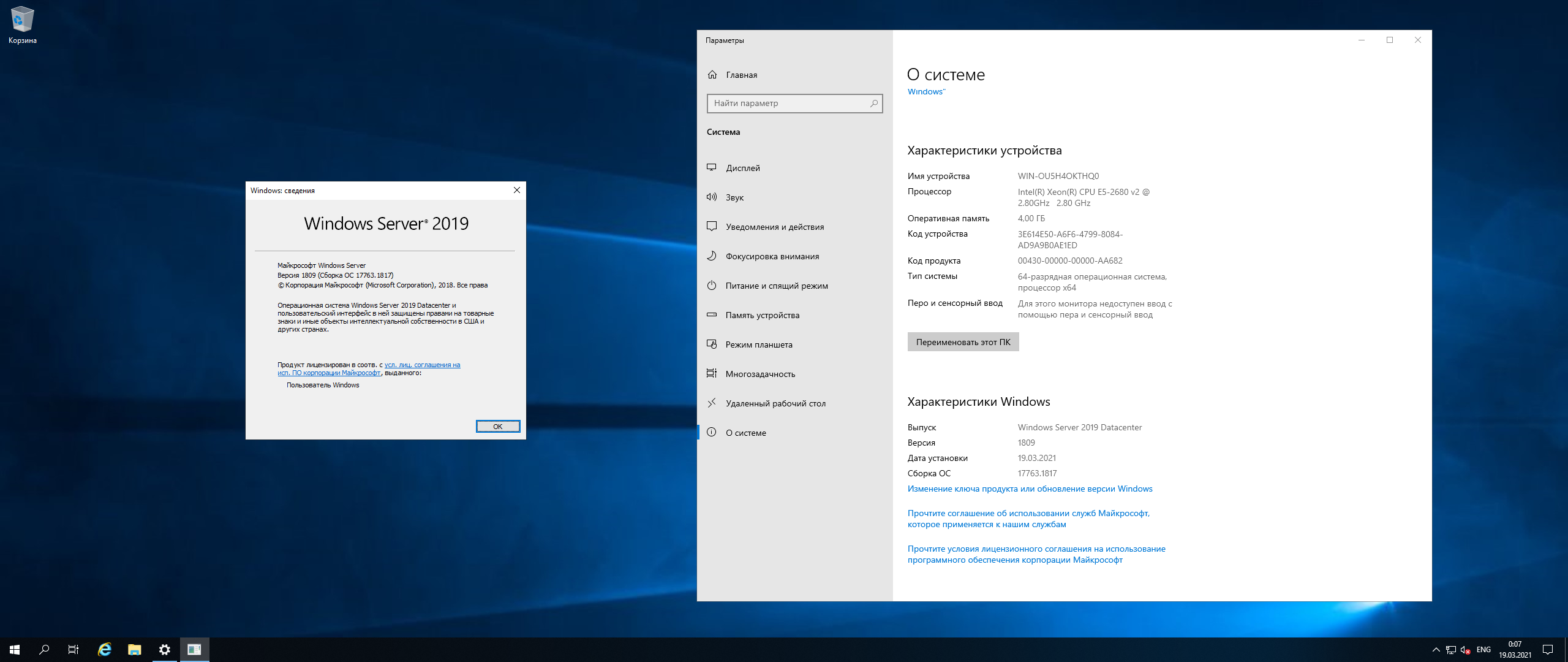The height and width of the screenshot is (662, 1568).
Task: Click the Режим планшета icon
Action: point(712,344)
